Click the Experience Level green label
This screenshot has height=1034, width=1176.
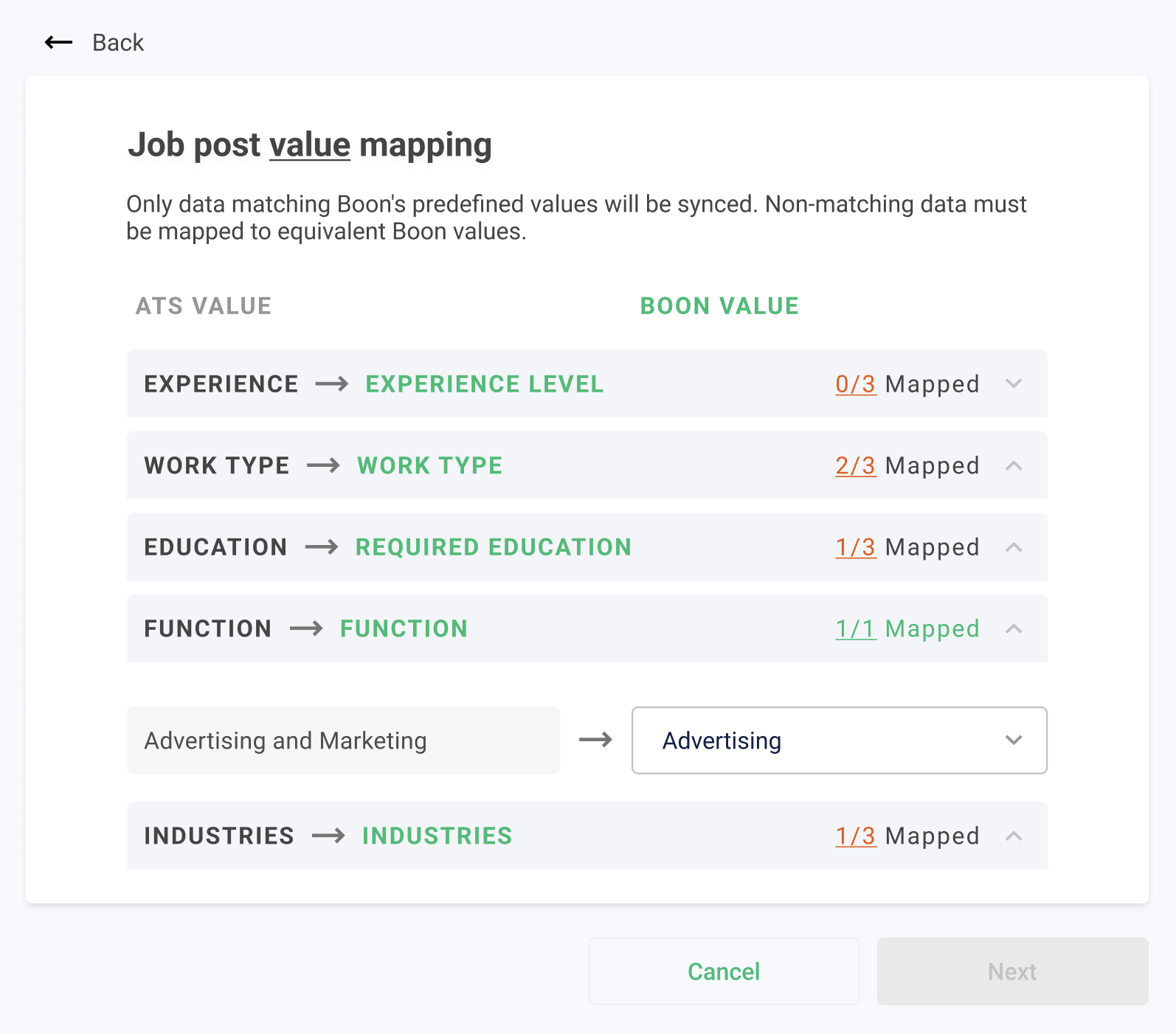(485, 384)
